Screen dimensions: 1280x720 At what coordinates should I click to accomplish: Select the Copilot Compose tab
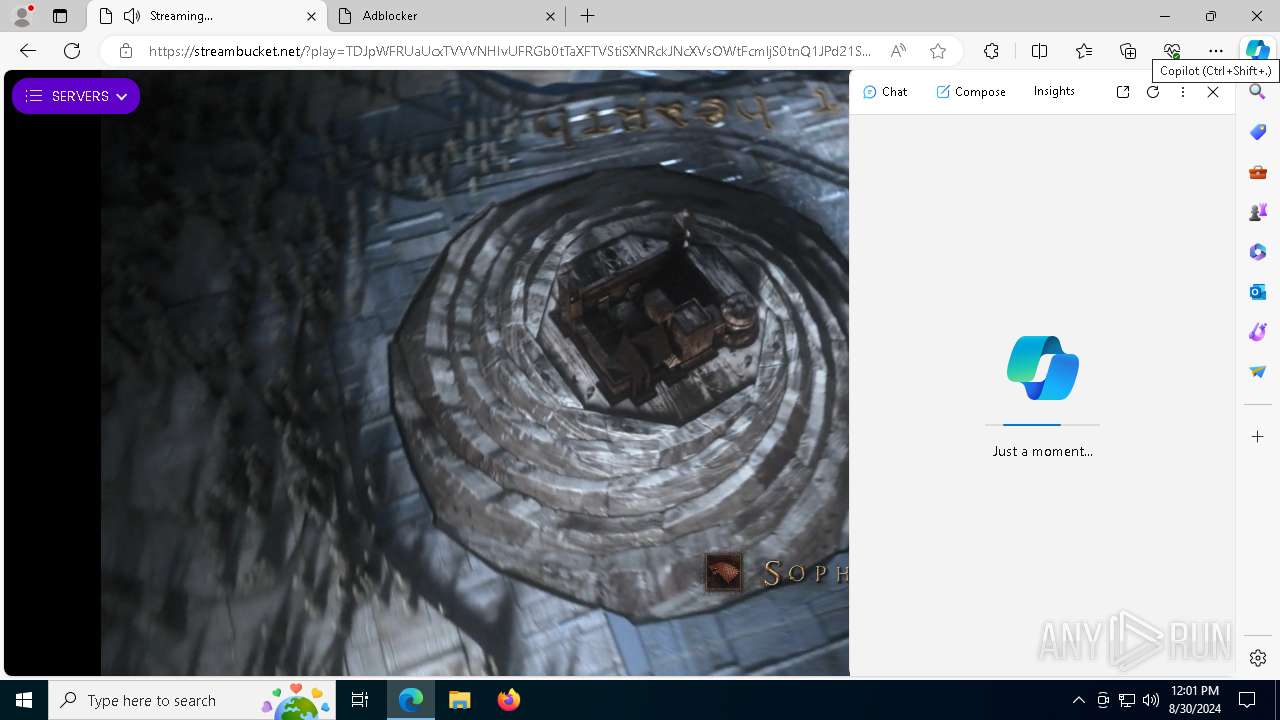(x=971, y=91)
